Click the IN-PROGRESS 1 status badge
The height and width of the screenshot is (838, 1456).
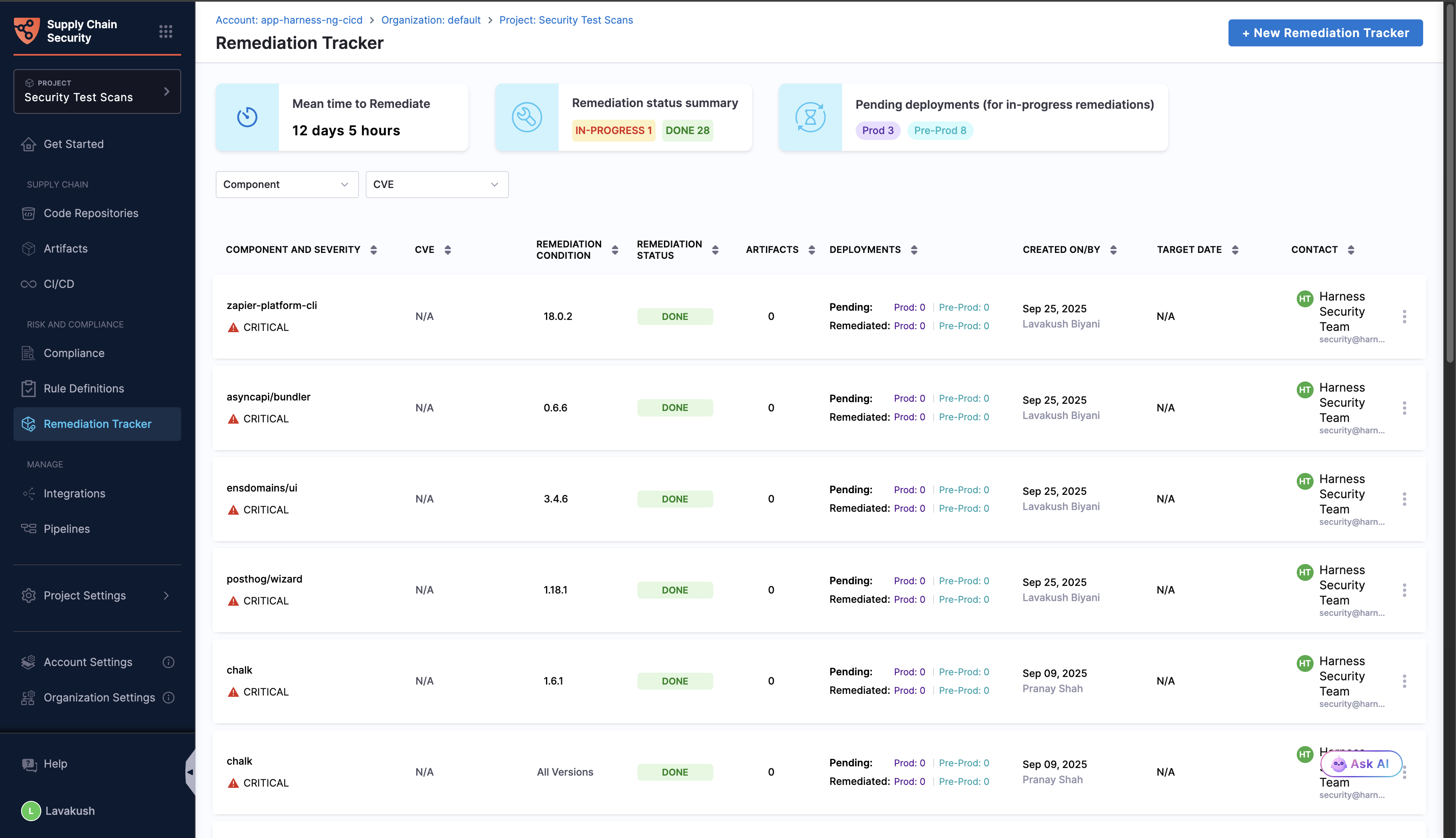coord(613,131)
